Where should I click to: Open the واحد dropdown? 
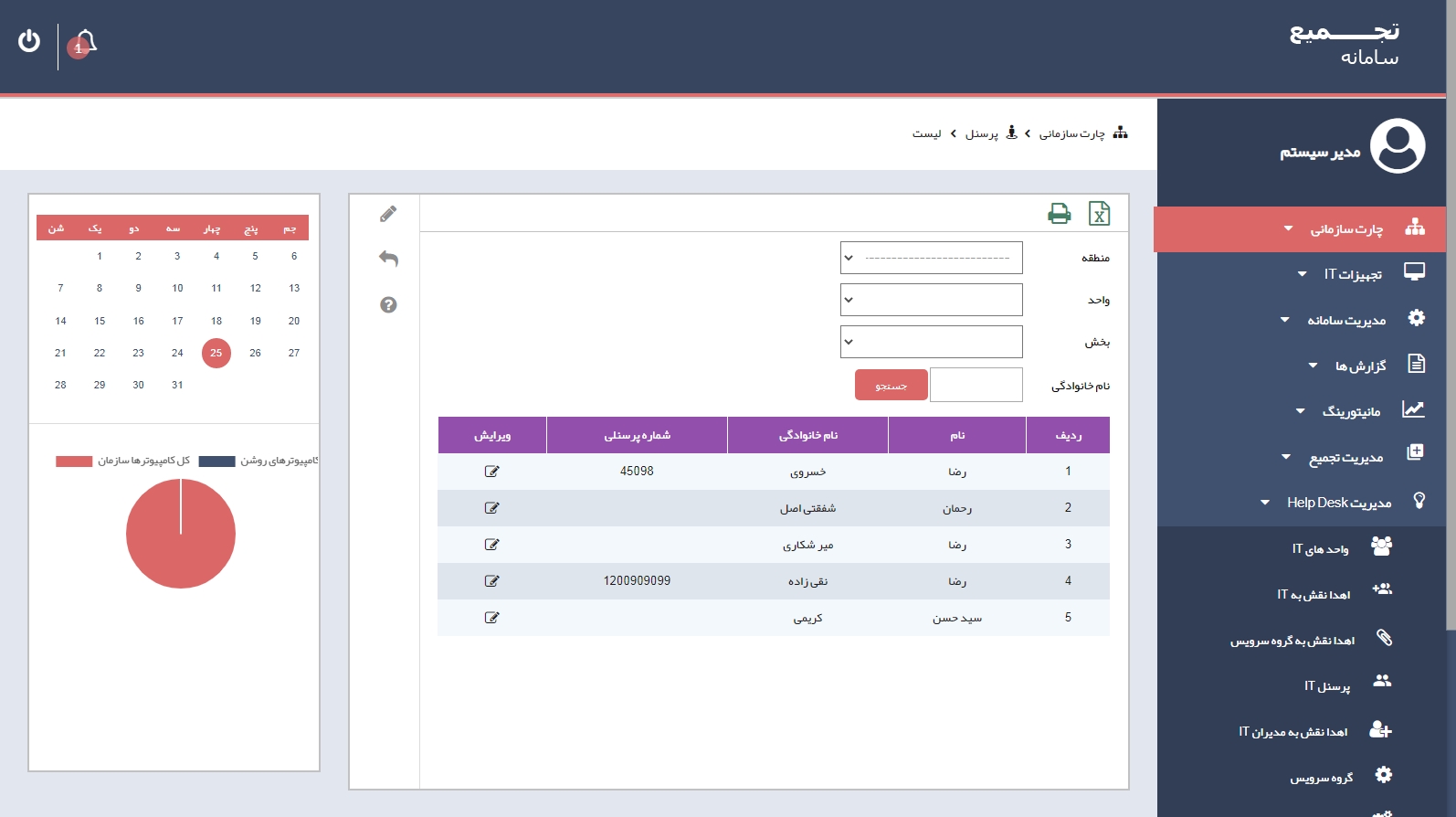(x=931, y=300)
